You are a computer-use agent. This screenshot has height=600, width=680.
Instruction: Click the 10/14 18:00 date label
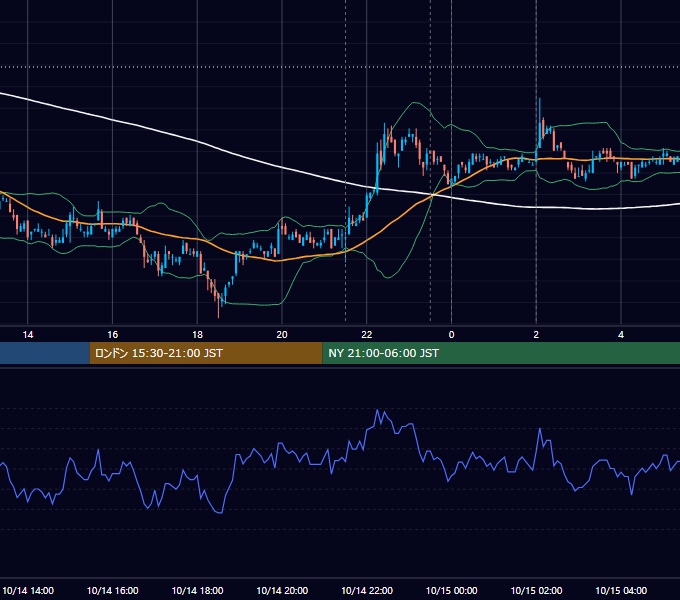pyautogui.click(x=197, y=590)
